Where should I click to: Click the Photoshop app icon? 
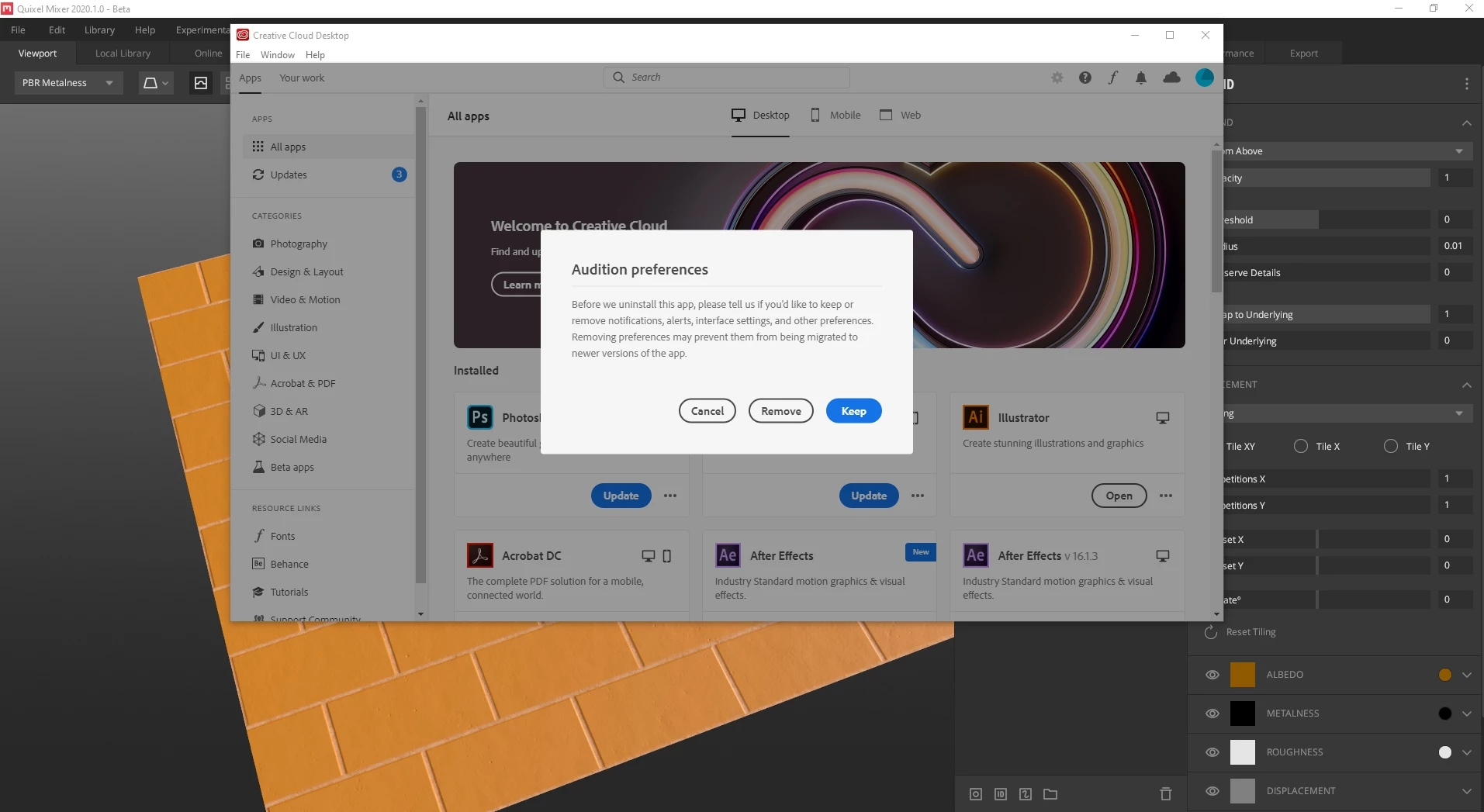tap(480, 417)
